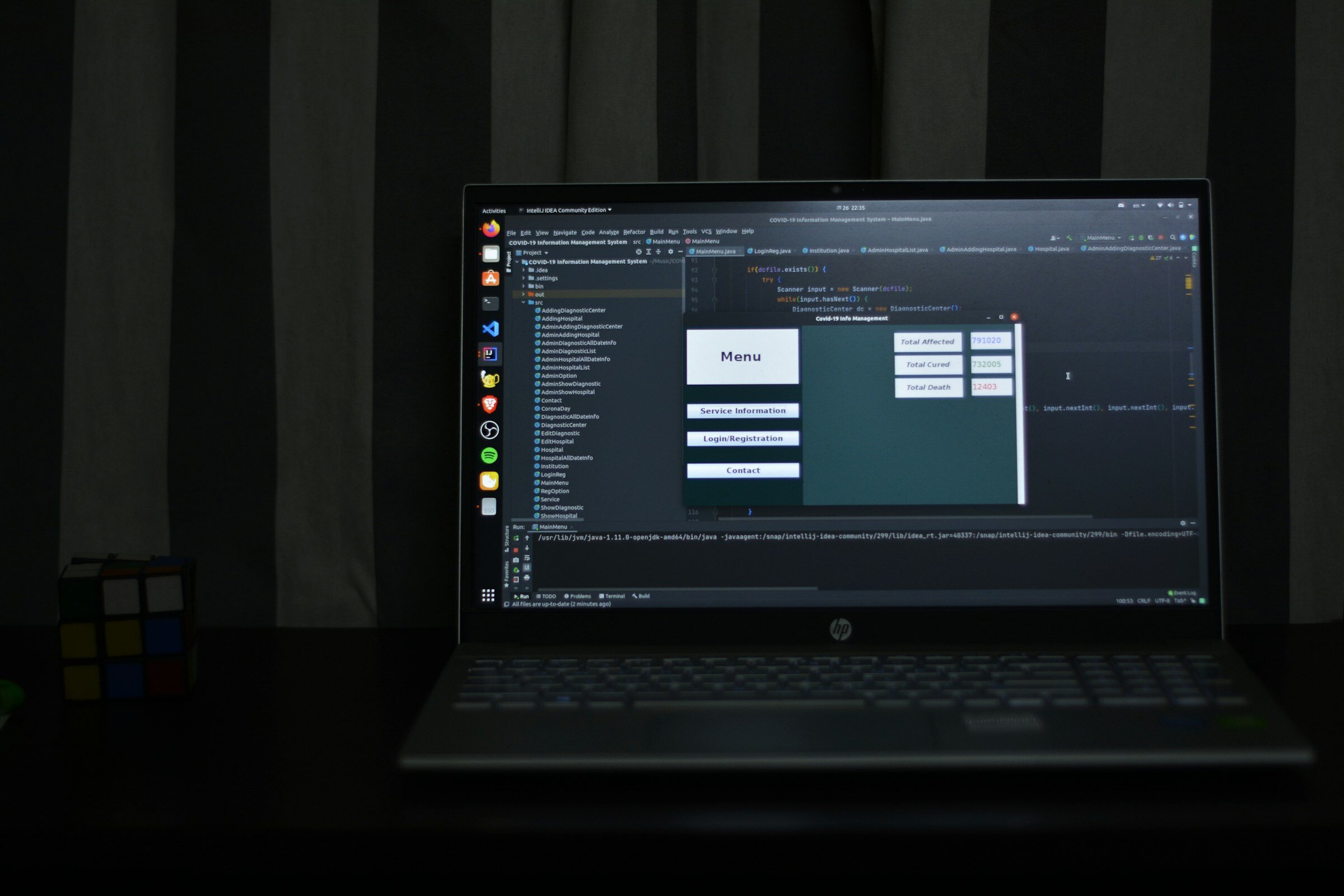This screenshot has width=1344, height=896.
Task: Click the VS Code icon in dock
Action: [x=490, y=328]
